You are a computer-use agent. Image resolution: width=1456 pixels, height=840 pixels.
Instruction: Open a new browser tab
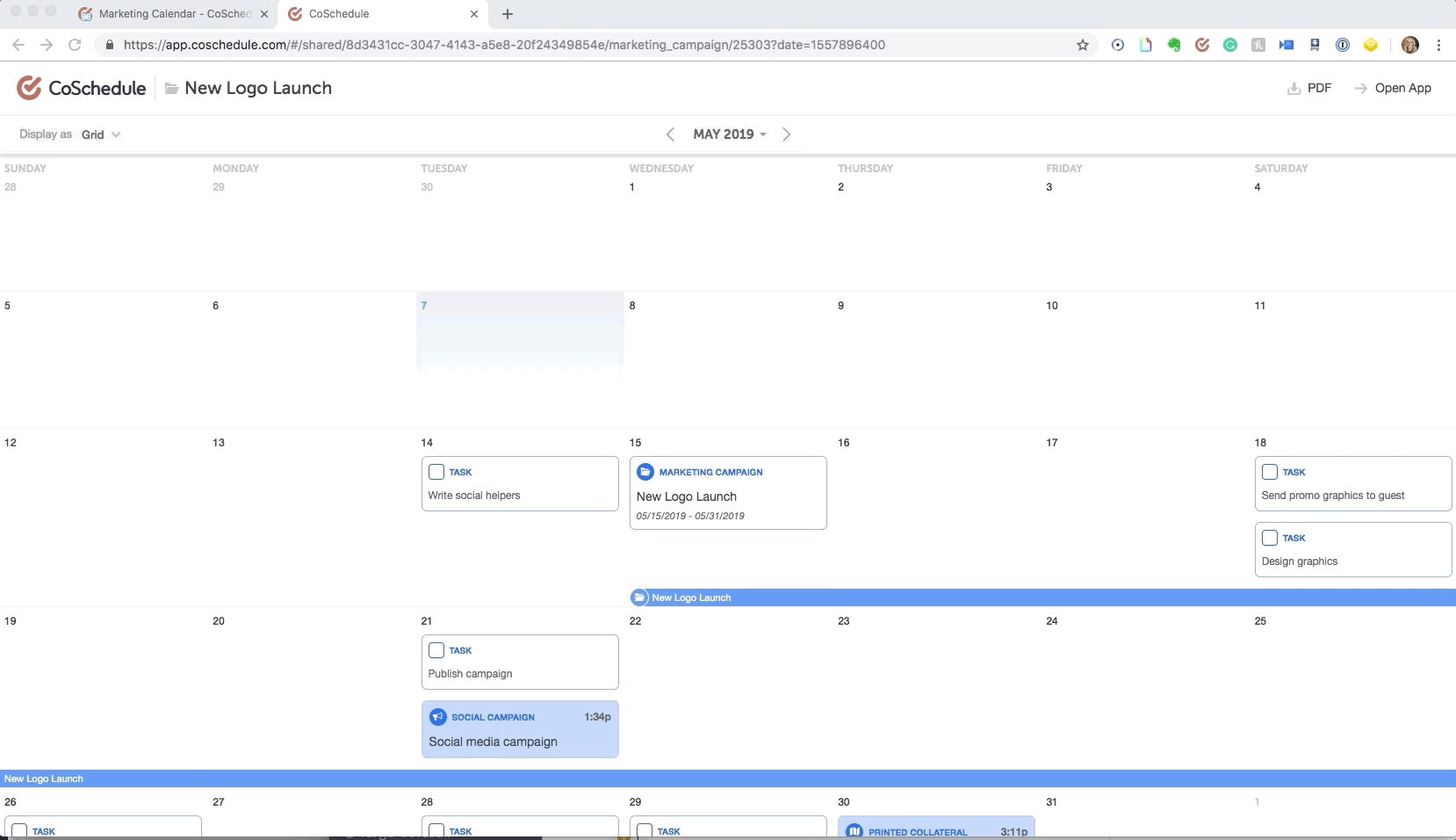pyautogui.click(x=508, y=14)
